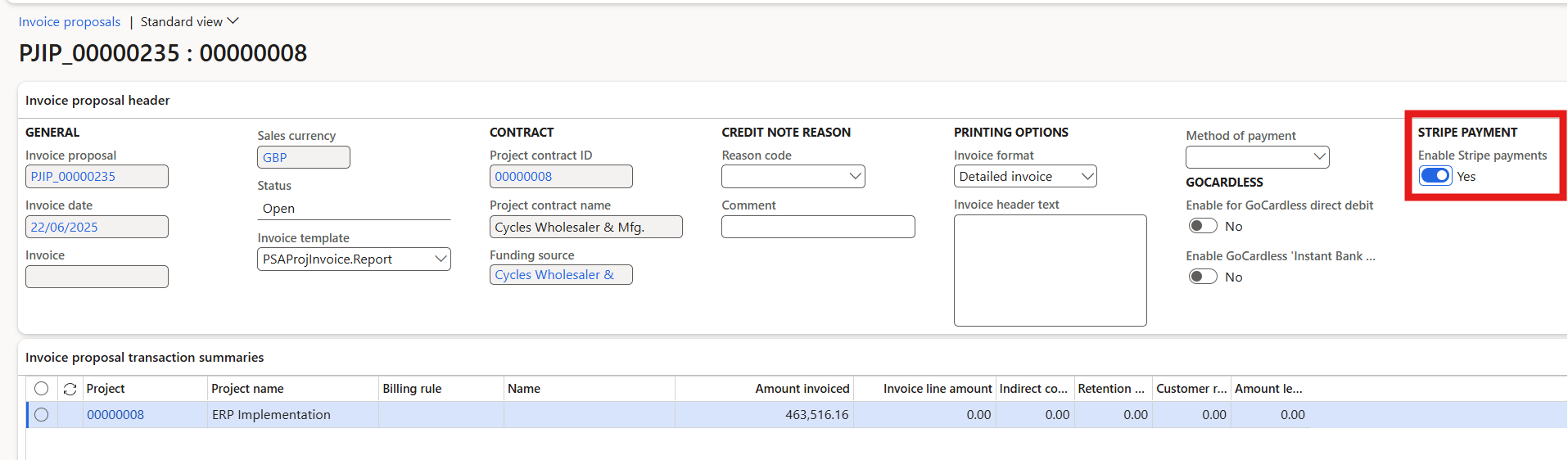Click the grid refresh icon
This screenshot has width=1568, height=460.
[70, 389]
